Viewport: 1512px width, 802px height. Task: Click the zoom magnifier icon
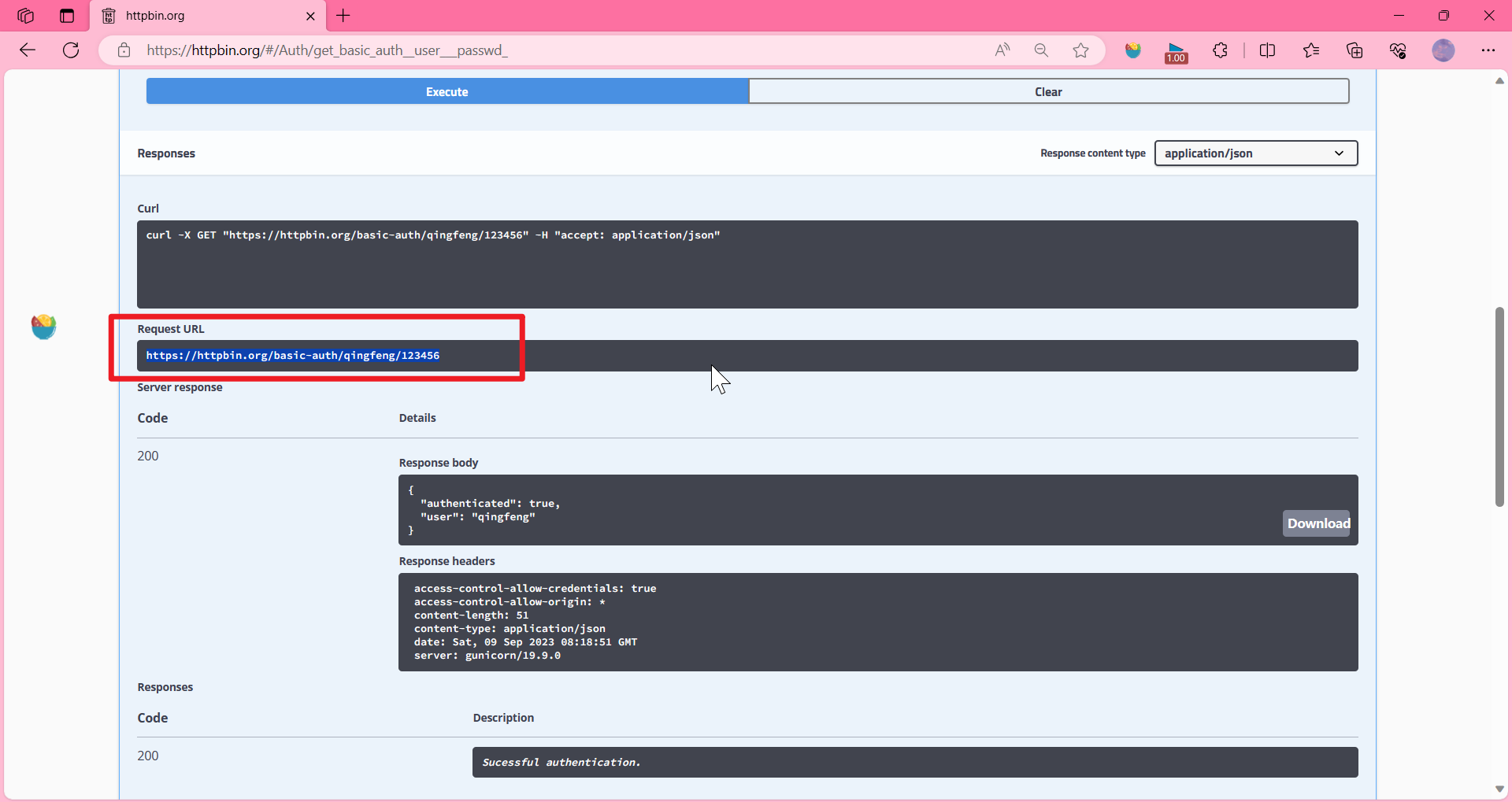click(x=1041, y=50)
